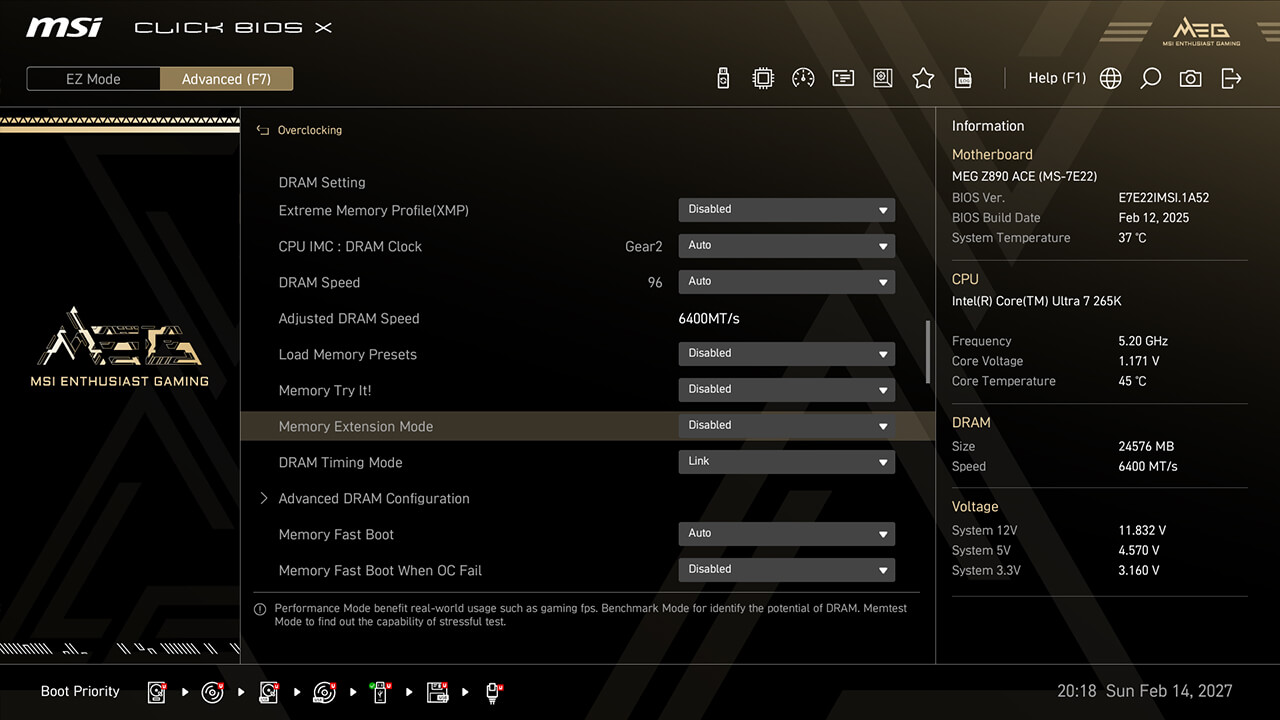Open the M-Flash USB update icon
The width and height of the screenshot is (1280, 720).
point(723,78)
